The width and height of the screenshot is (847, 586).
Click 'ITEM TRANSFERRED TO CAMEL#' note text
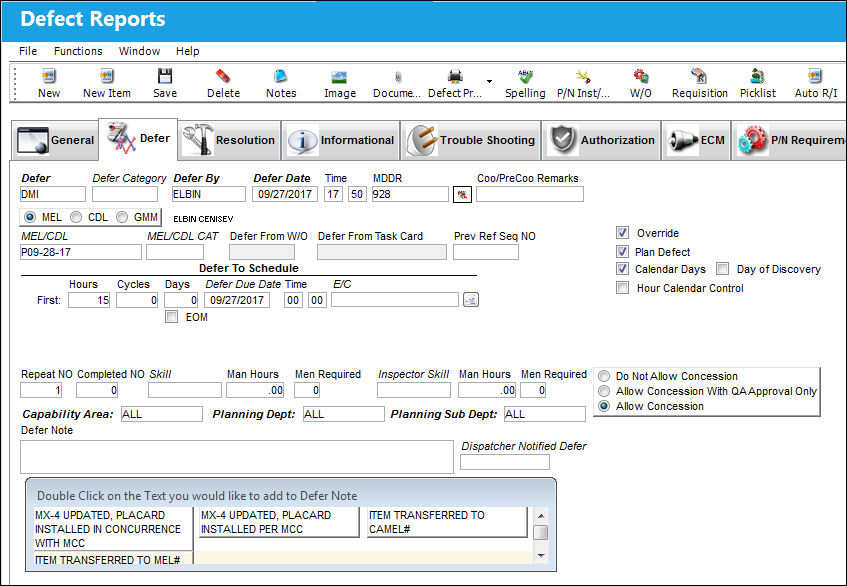tap(447, 522)
